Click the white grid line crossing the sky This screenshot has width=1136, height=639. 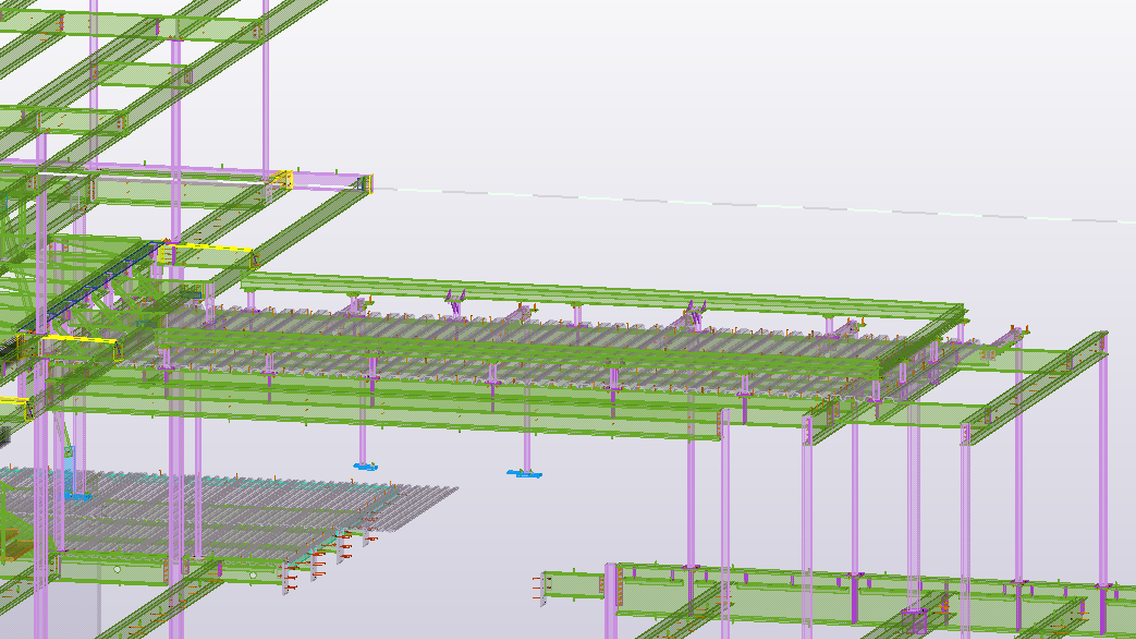point(753,205)
